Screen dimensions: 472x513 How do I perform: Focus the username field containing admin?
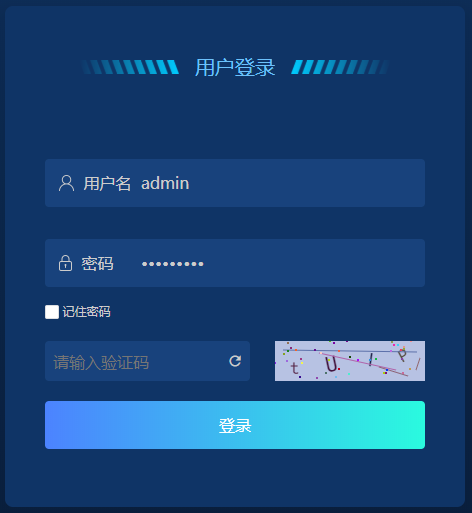[235, 183]
